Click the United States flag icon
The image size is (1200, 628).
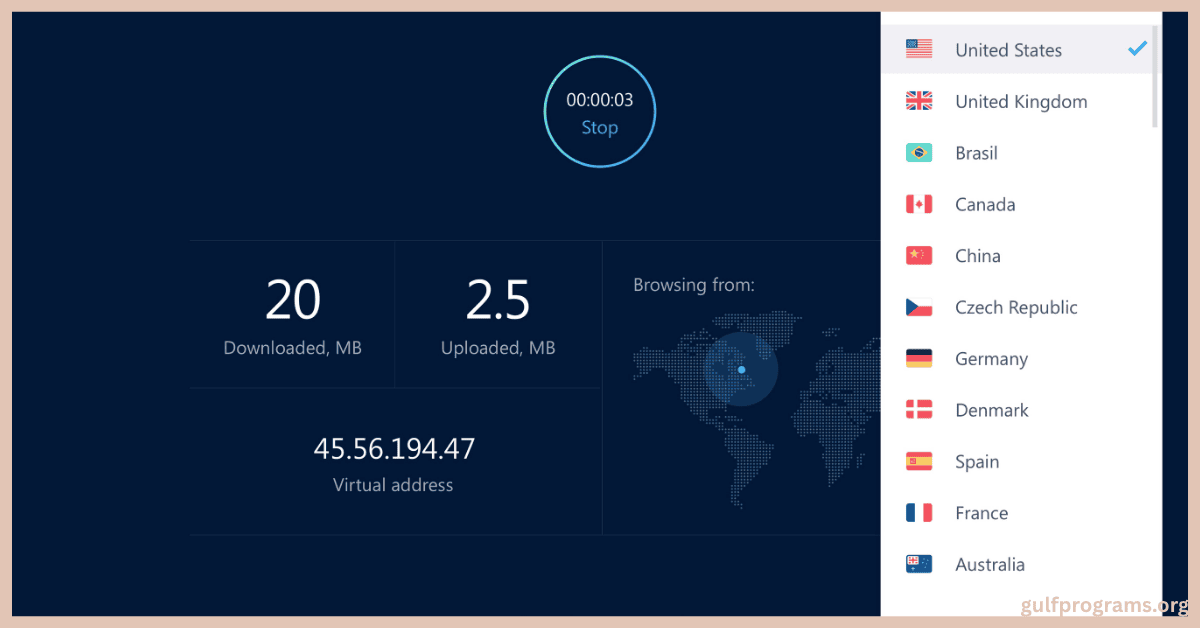(x=918, y=48)
